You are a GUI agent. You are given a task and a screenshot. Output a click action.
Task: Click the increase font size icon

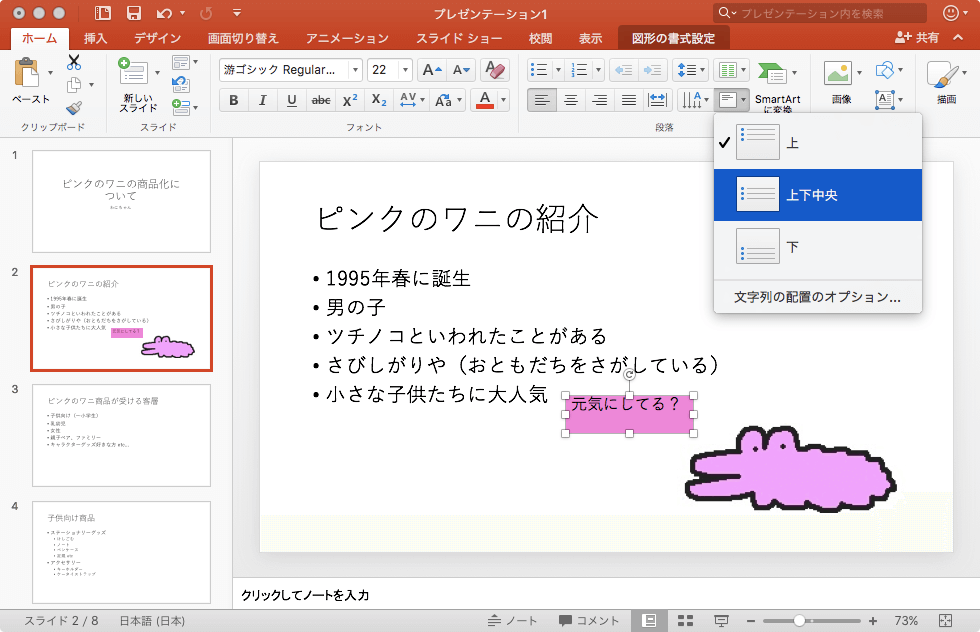click(430, 70)
